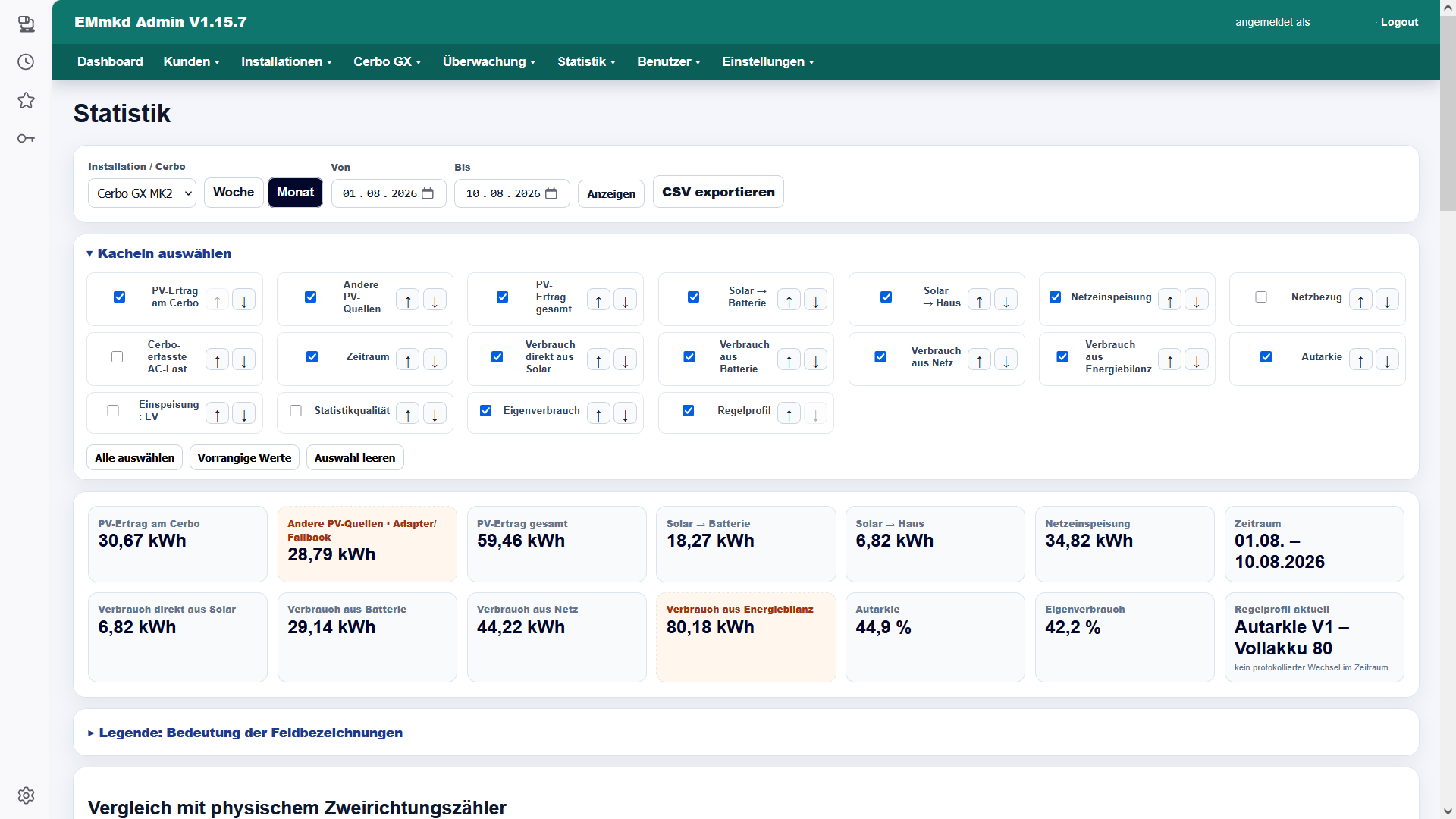Move Netzbezug tile up with arrow
The height and width of the screenshot is (819, 1456).
pos(1360,300)
